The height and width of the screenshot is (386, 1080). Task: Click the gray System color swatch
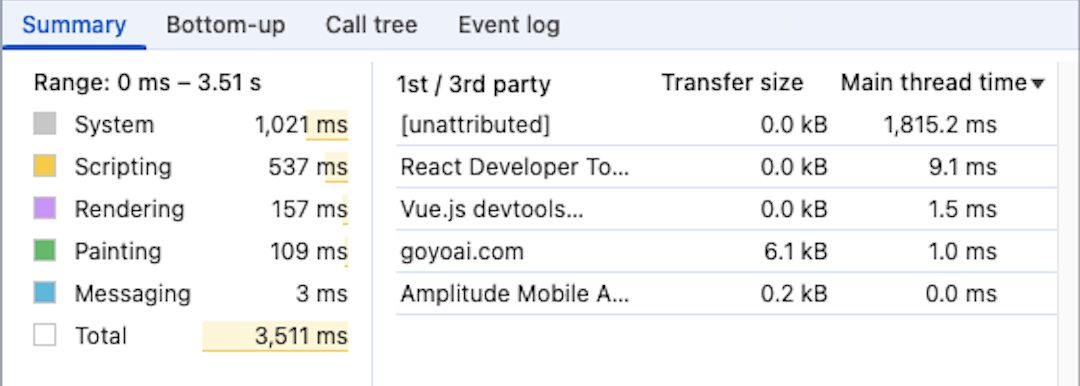coord(45,125)
